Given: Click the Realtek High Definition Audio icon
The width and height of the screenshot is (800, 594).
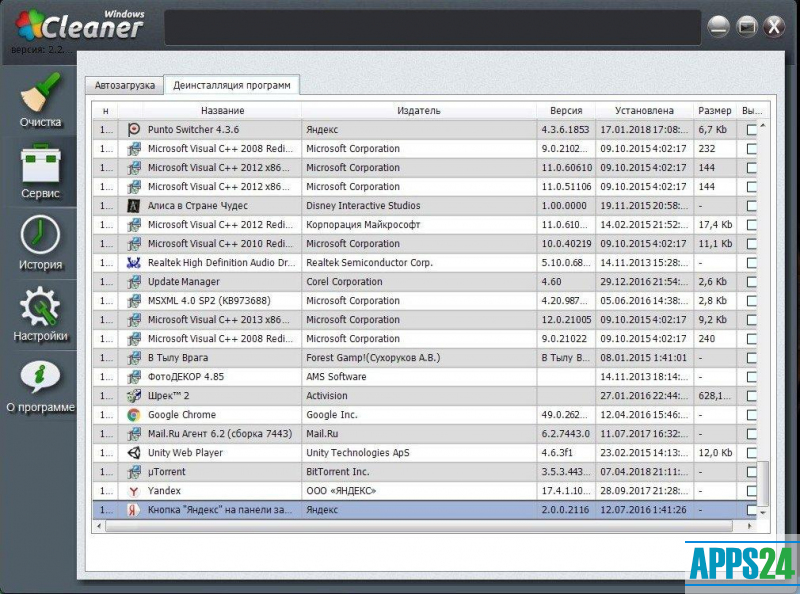Looking at the screenshot, I should click(x=134, y=263).
